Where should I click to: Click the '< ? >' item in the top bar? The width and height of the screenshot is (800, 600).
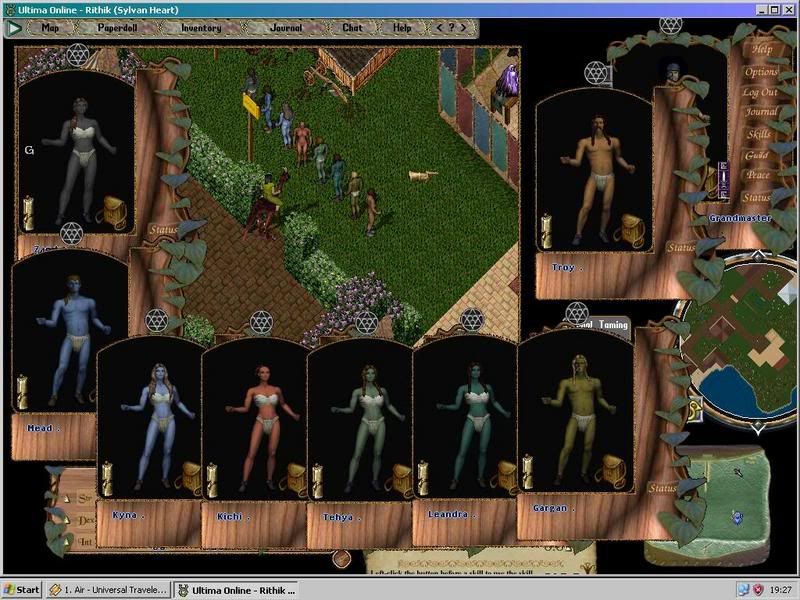[452, 28]
